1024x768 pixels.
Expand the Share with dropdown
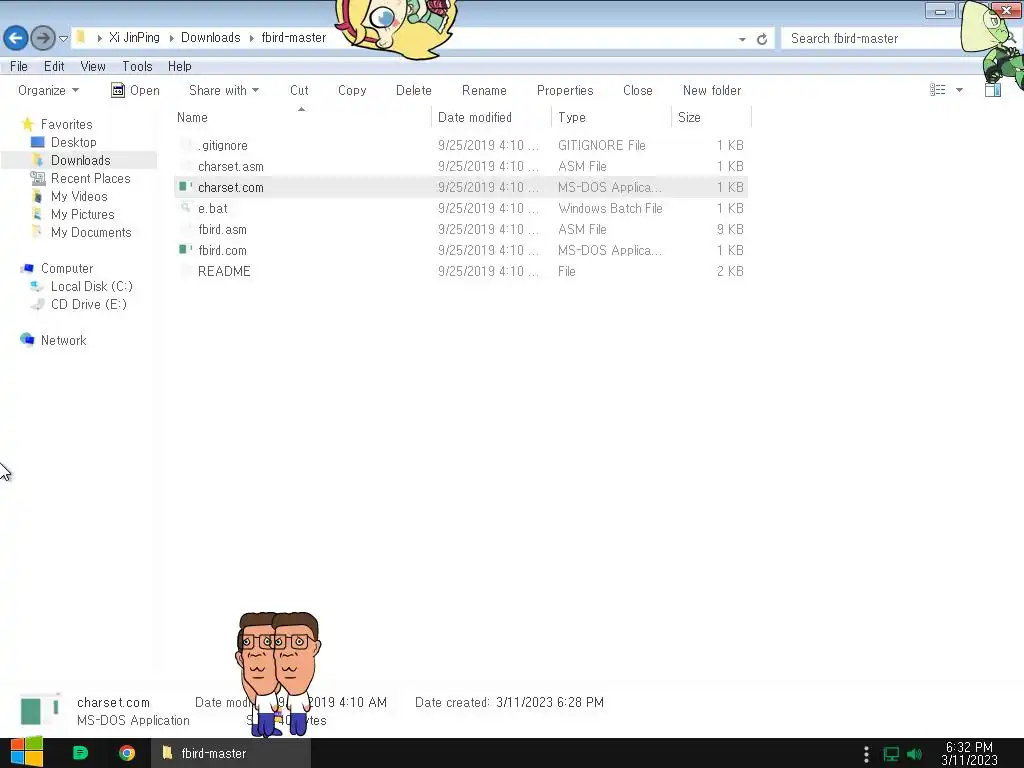point(224,90)
